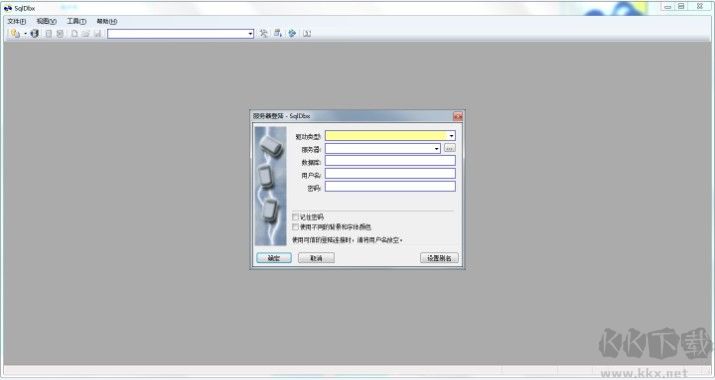This screenshot has width=715, height=380.
Task: Expand the yellow driver type dropdown
Action: 451,136
